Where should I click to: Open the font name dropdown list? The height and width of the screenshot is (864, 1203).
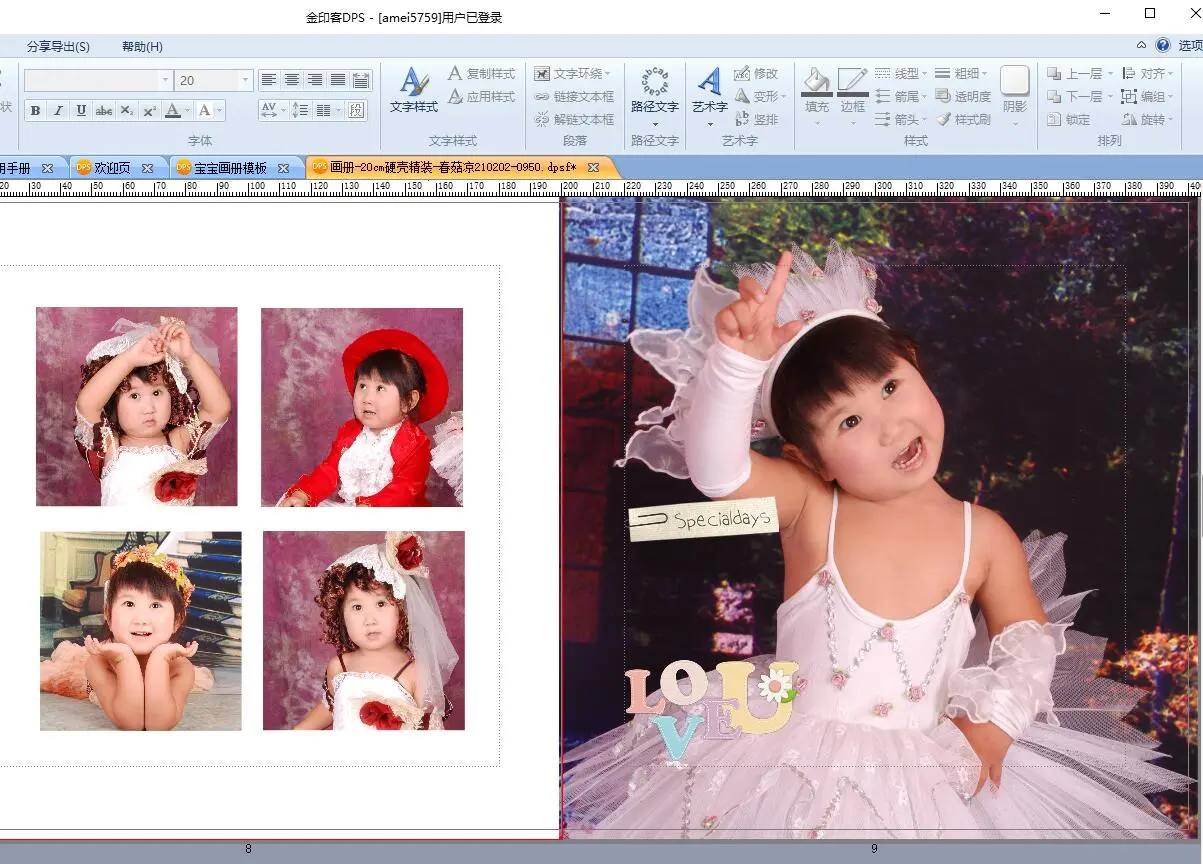tap(165, 80)
